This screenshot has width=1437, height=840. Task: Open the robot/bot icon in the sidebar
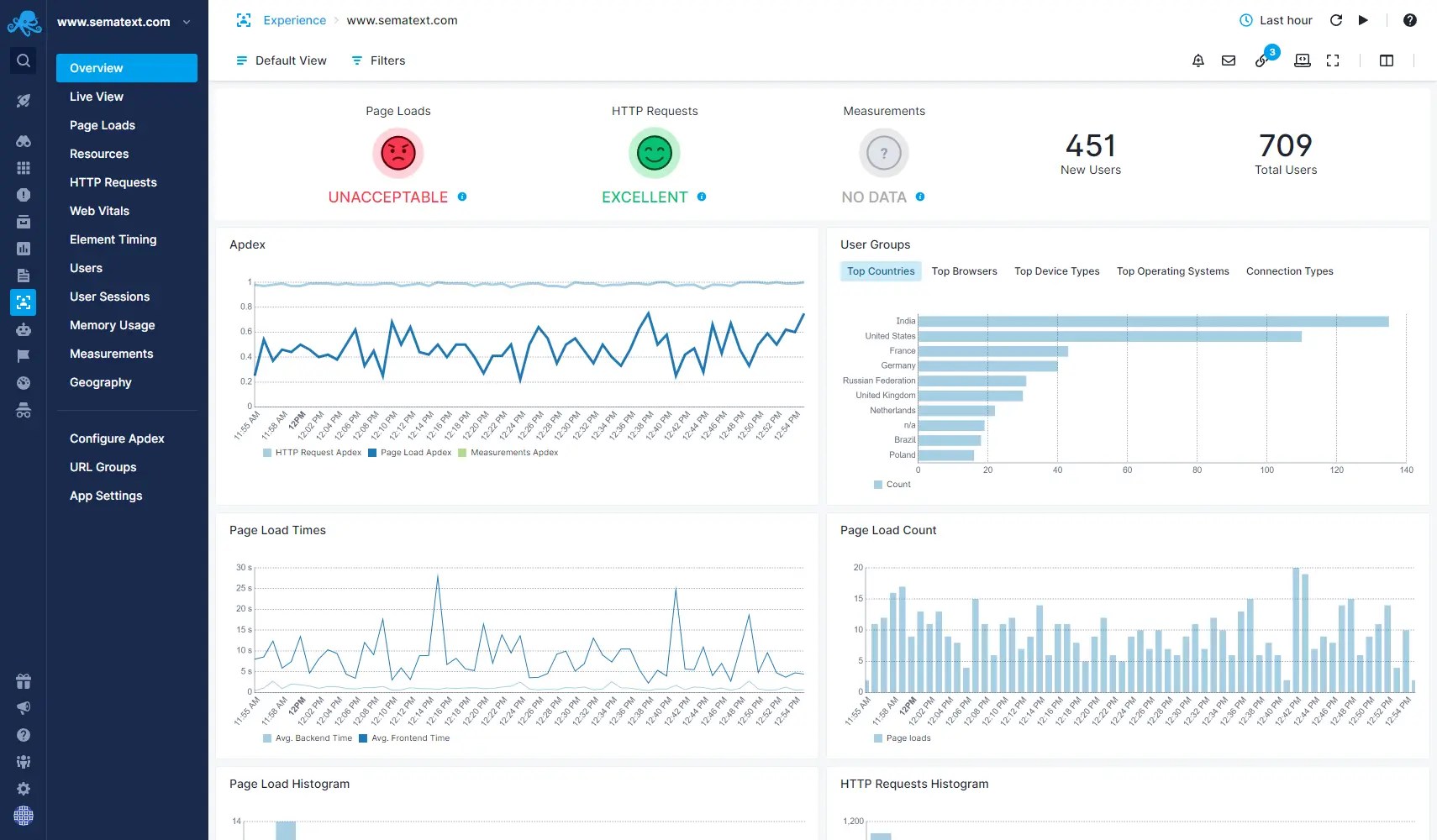coord(23,328)
